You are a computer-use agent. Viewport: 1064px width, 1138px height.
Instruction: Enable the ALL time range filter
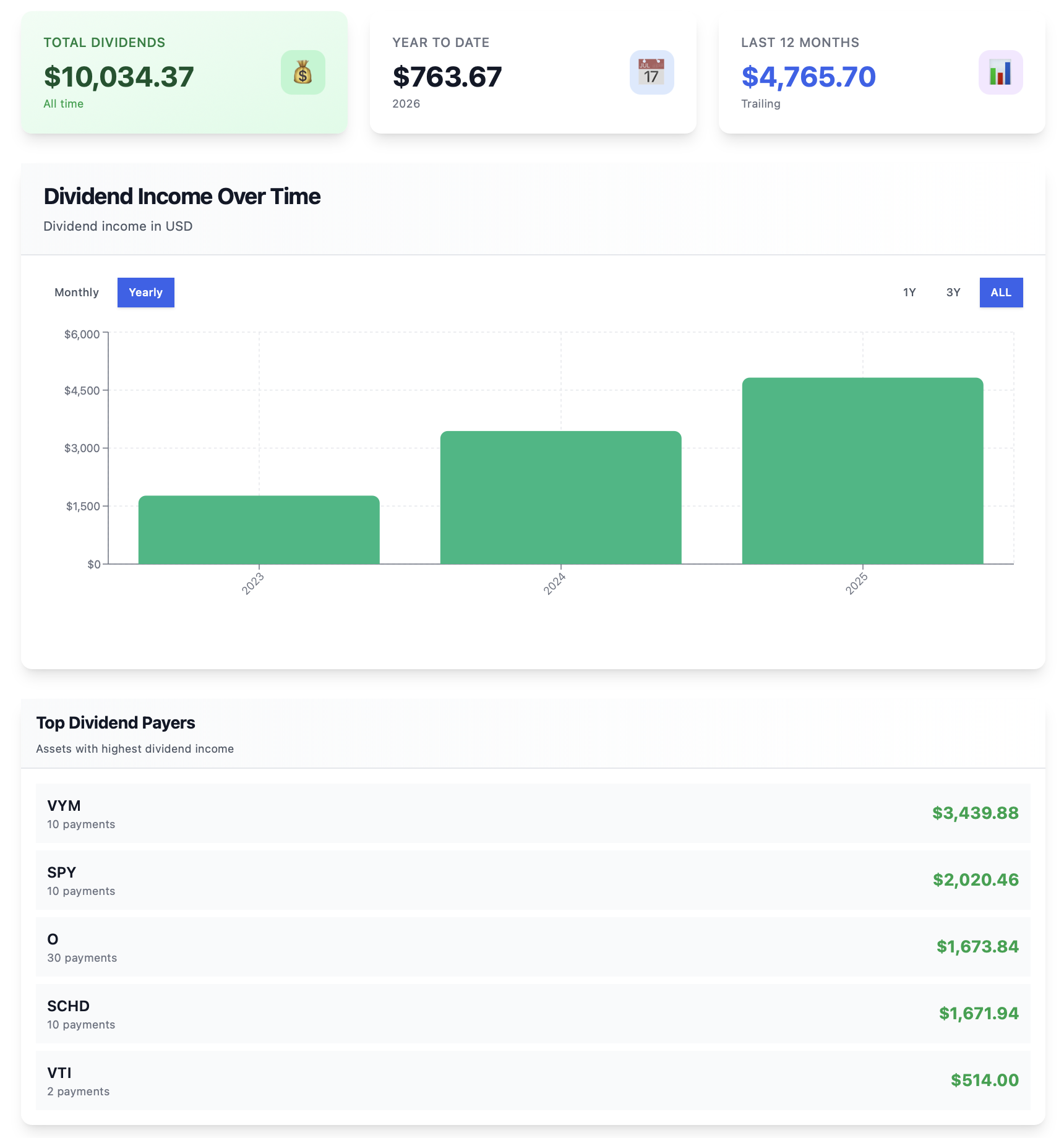point(1001,292)
